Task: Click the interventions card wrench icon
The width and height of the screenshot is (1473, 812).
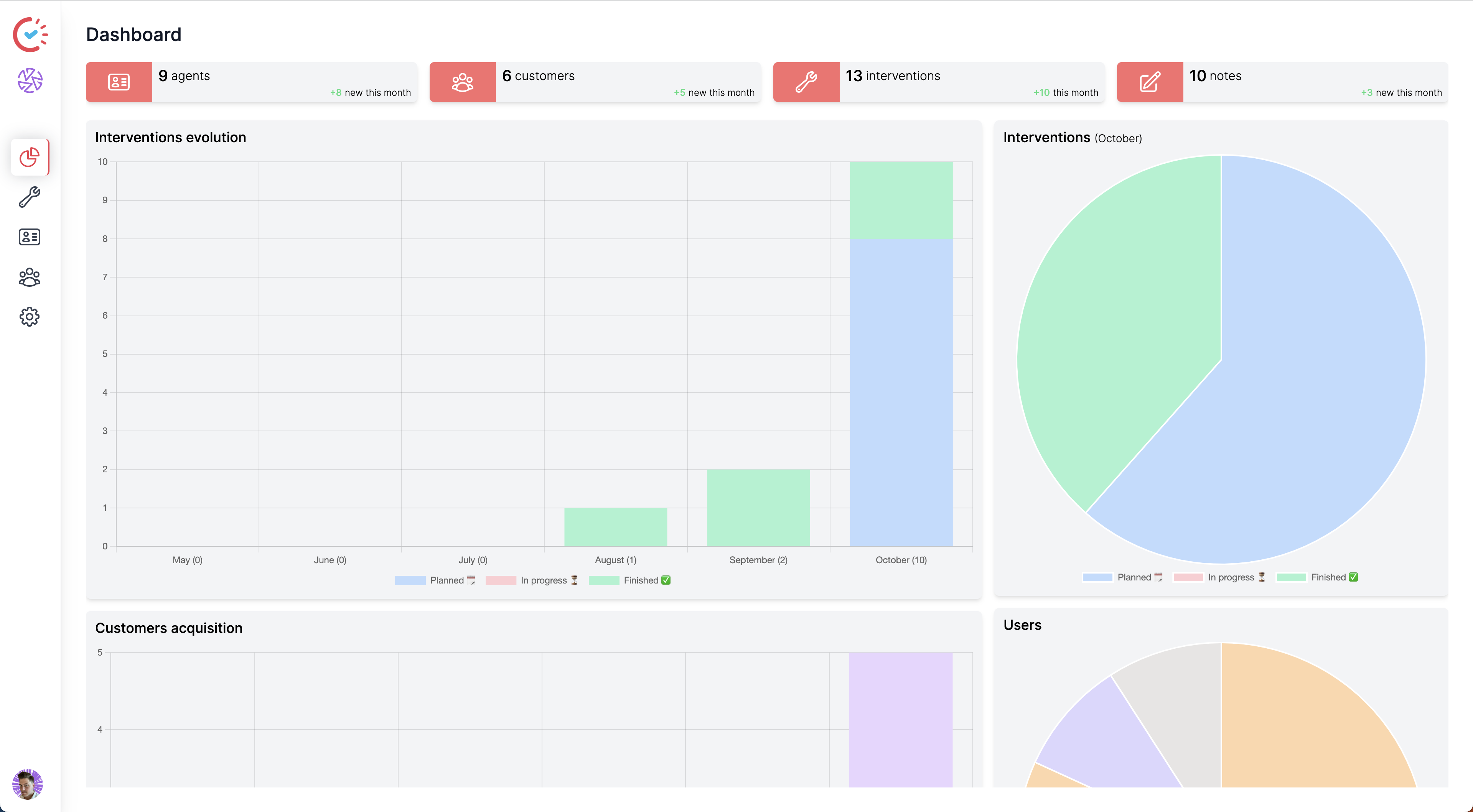Action: [x=806, y=82]
